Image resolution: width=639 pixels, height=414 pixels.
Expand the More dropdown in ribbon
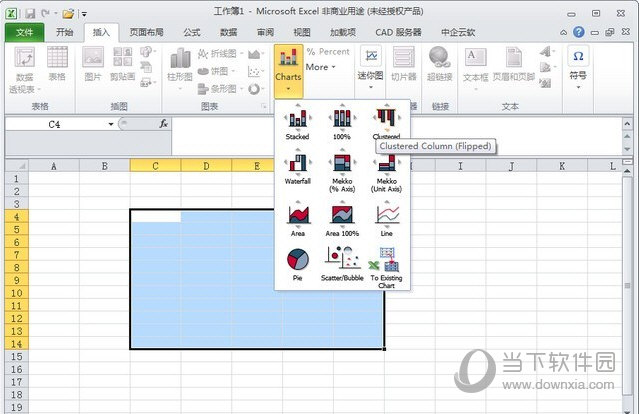[321, 67]
